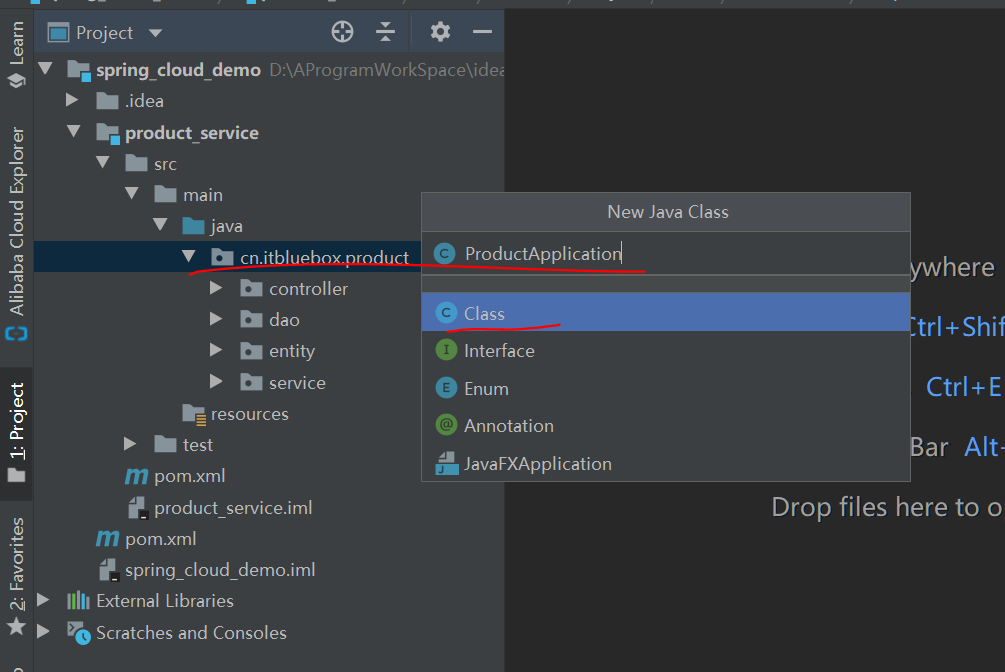The image size is (1005, 672).
Task: Choose Enum from the class type list
Action: pos(486,388)
